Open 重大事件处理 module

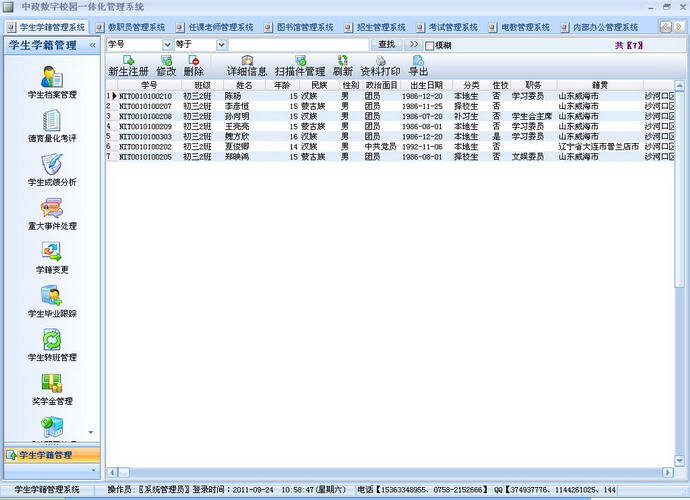point(52,214)
